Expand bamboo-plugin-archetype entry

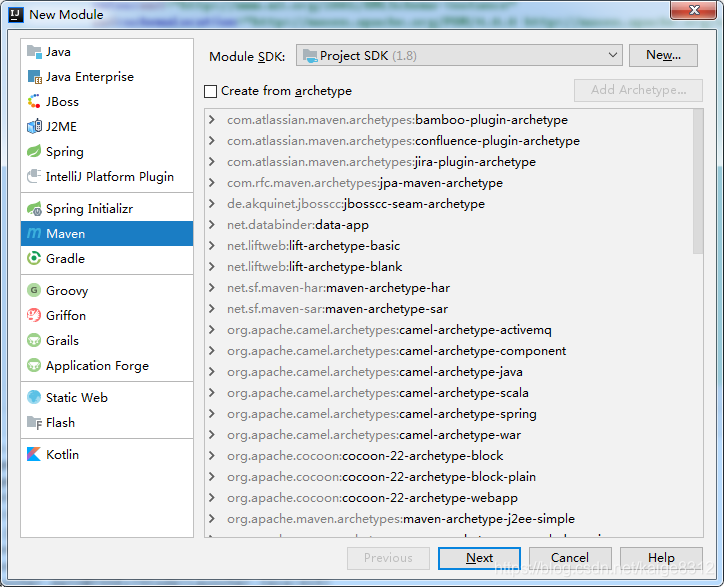(212, 120)
